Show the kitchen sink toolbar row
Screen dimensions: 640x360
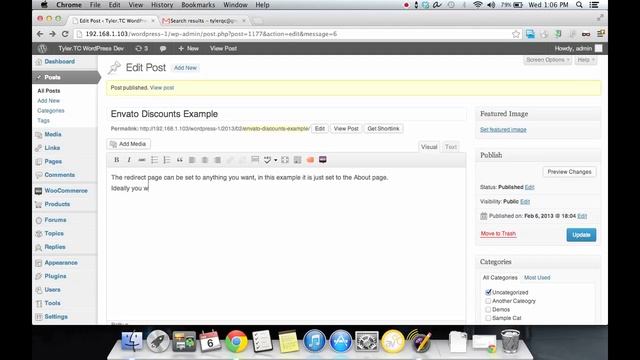click(x=298, y=160)
